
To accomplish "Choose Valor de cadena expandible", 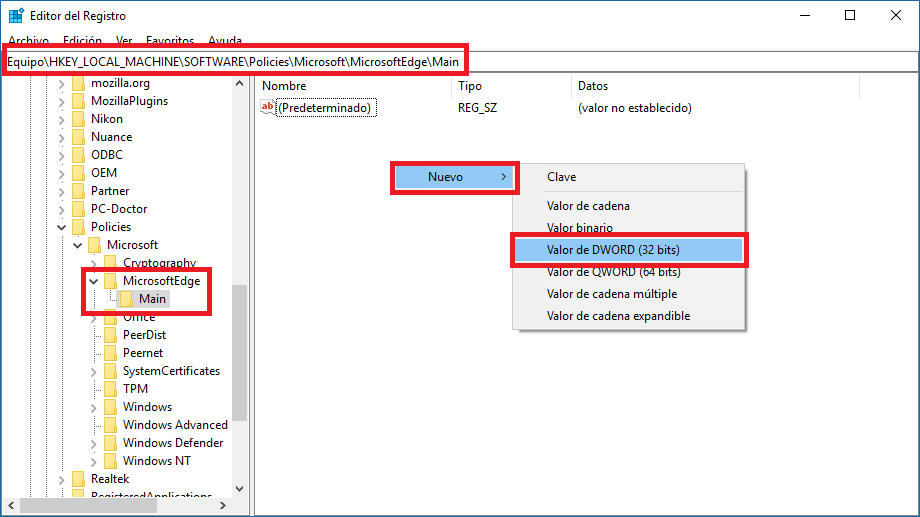I will (628, 316).
